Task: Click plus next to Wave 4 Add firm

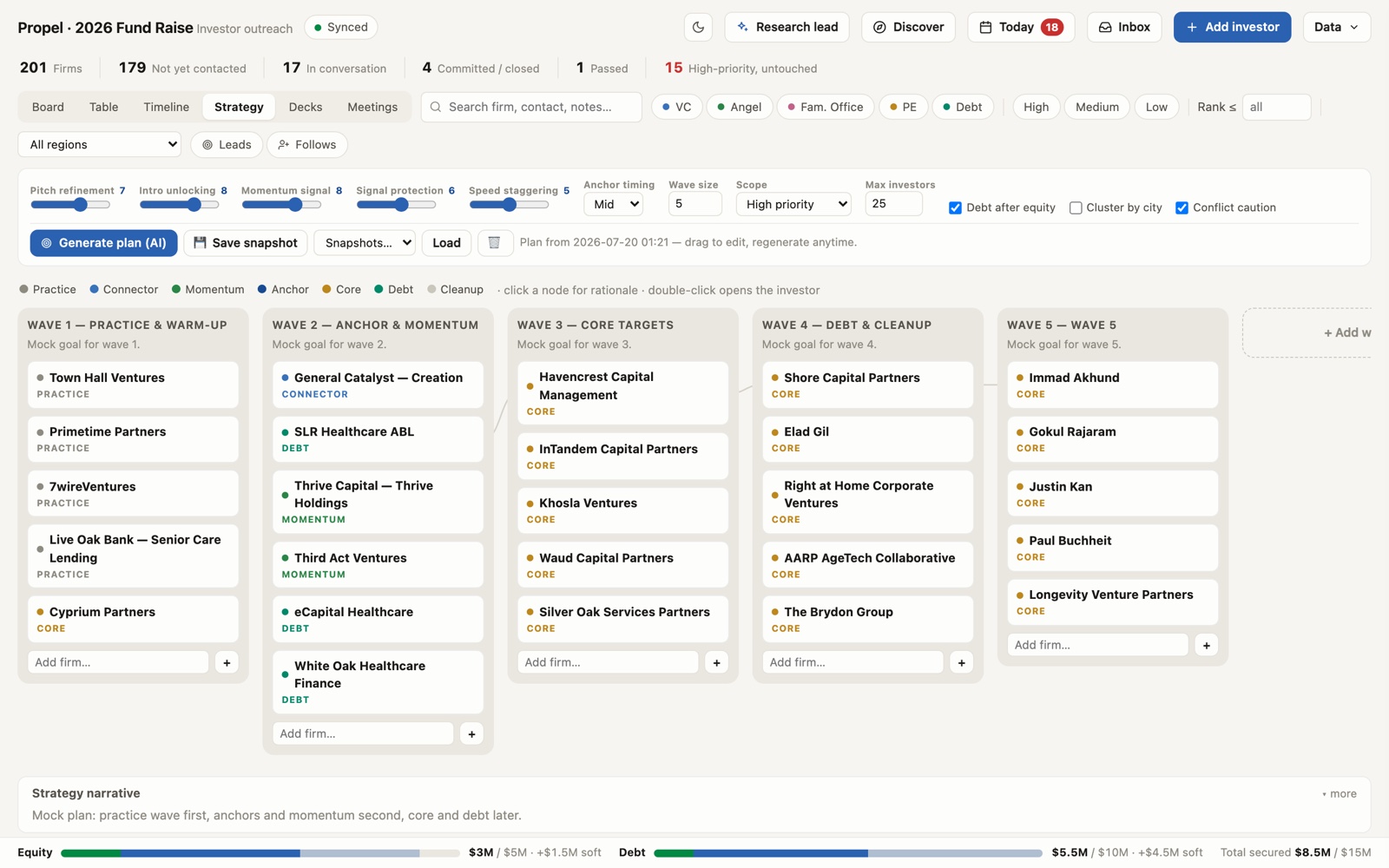Action: tap(961, 662)
